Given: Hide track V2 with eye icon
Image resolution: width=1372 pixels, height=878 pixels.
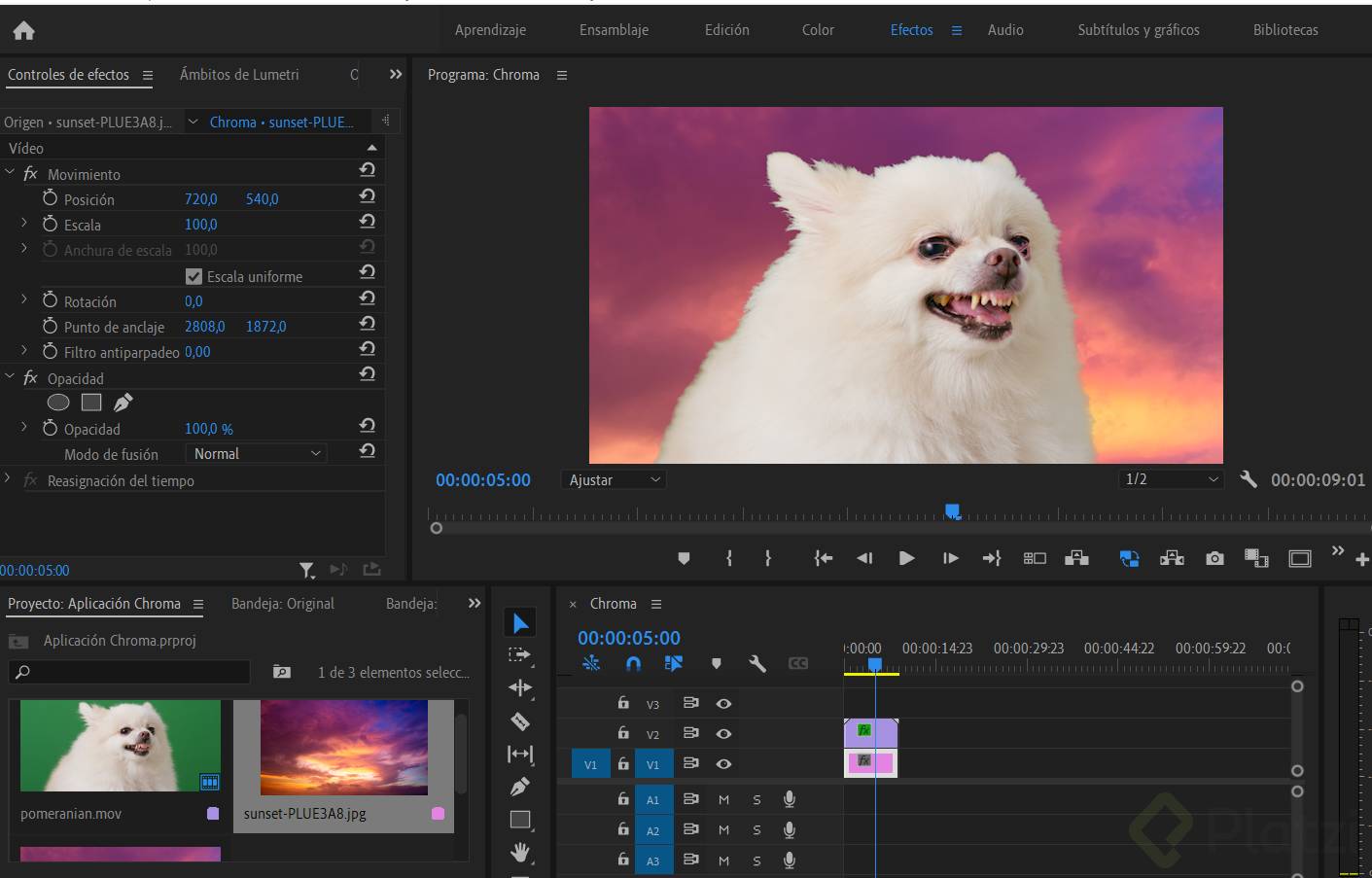Looking at the screenshot, I should tap(723, 733).
